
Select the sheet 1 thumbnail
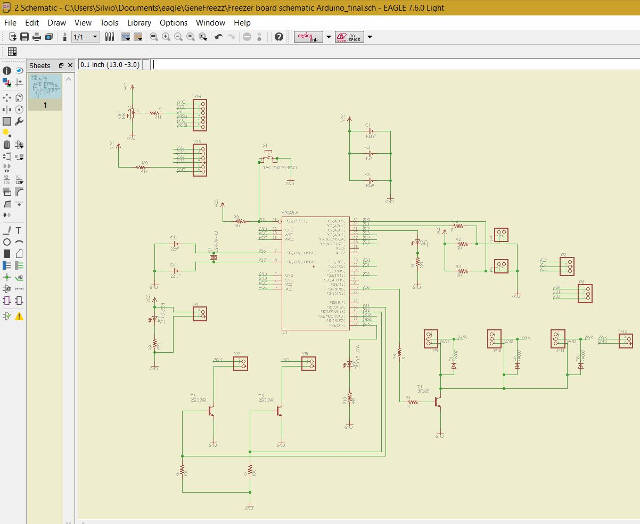[x=45, y=92]
